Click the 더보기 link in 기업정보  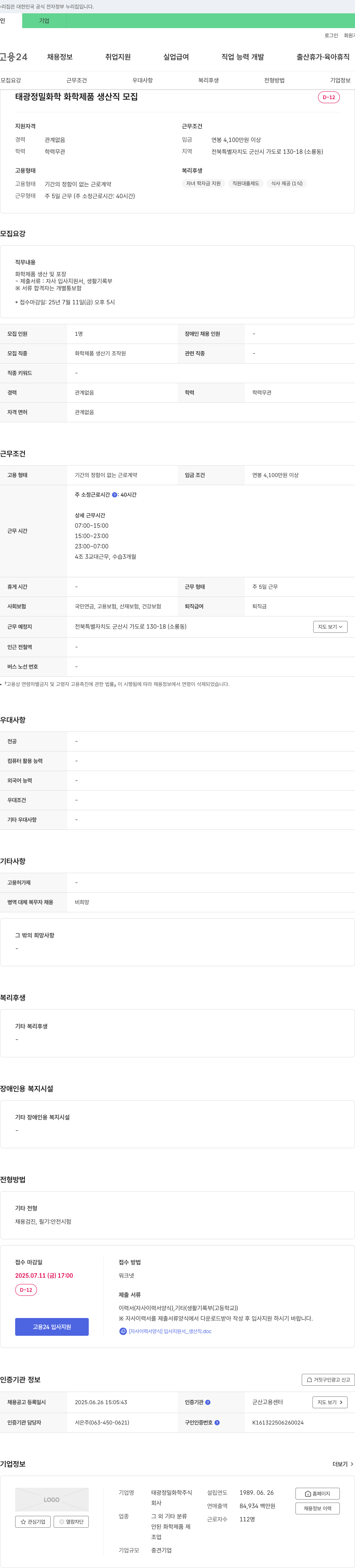coord(343,1464)
